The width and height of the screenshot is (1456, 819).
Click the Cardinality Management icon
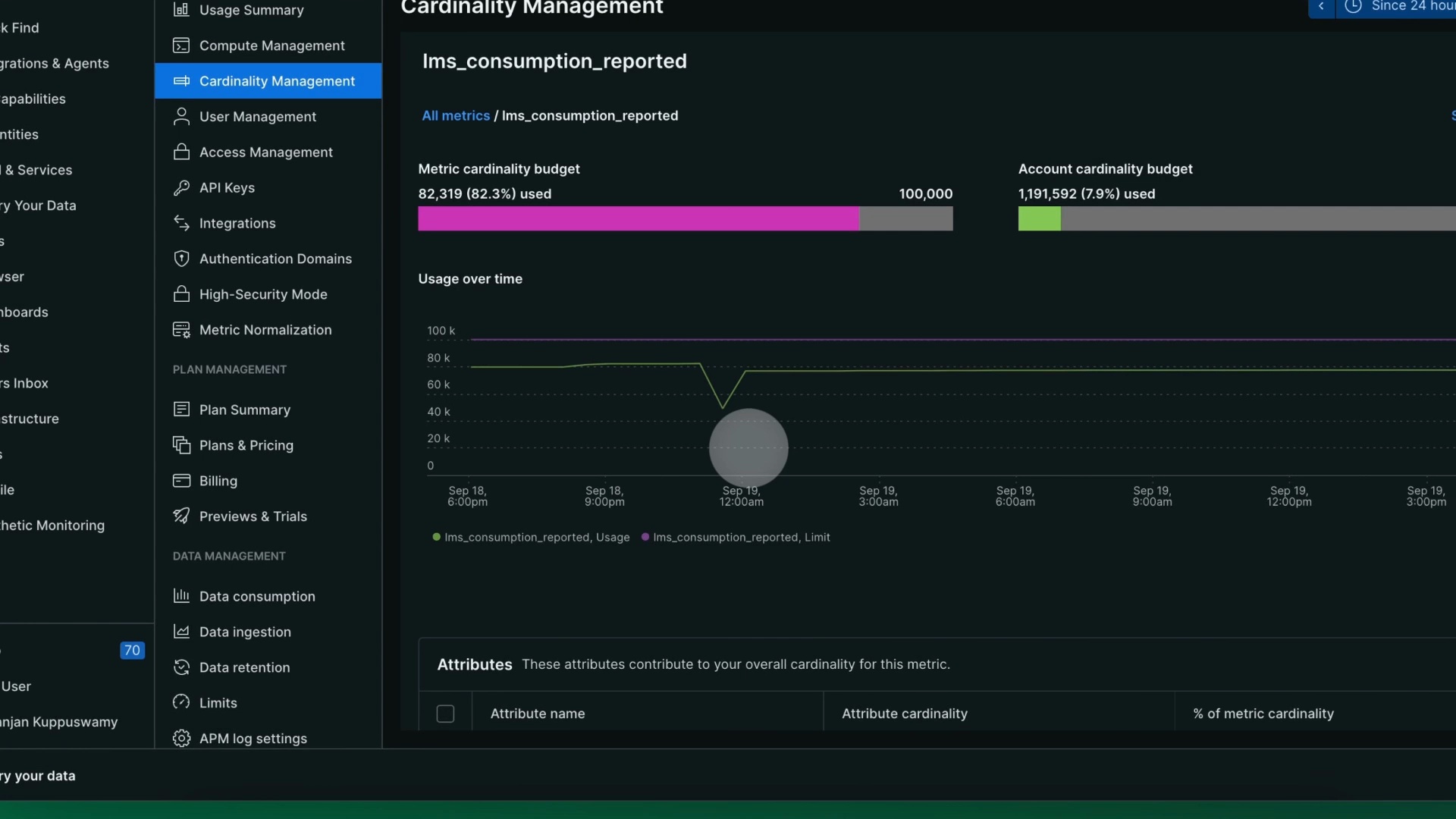[181, 81]
